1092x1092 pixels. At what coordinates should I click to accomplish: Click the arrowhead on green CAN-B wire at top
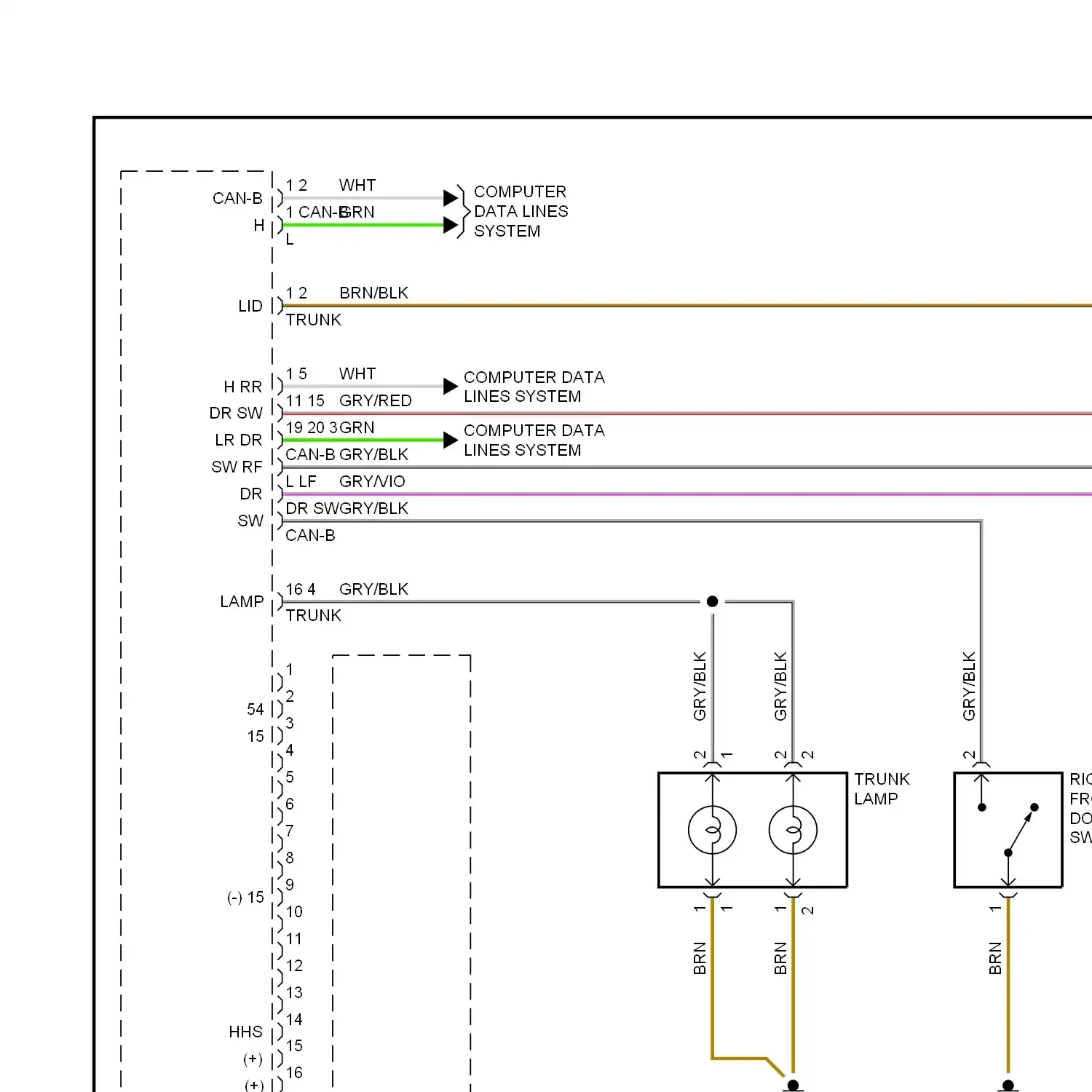click(x=451, y=225)
